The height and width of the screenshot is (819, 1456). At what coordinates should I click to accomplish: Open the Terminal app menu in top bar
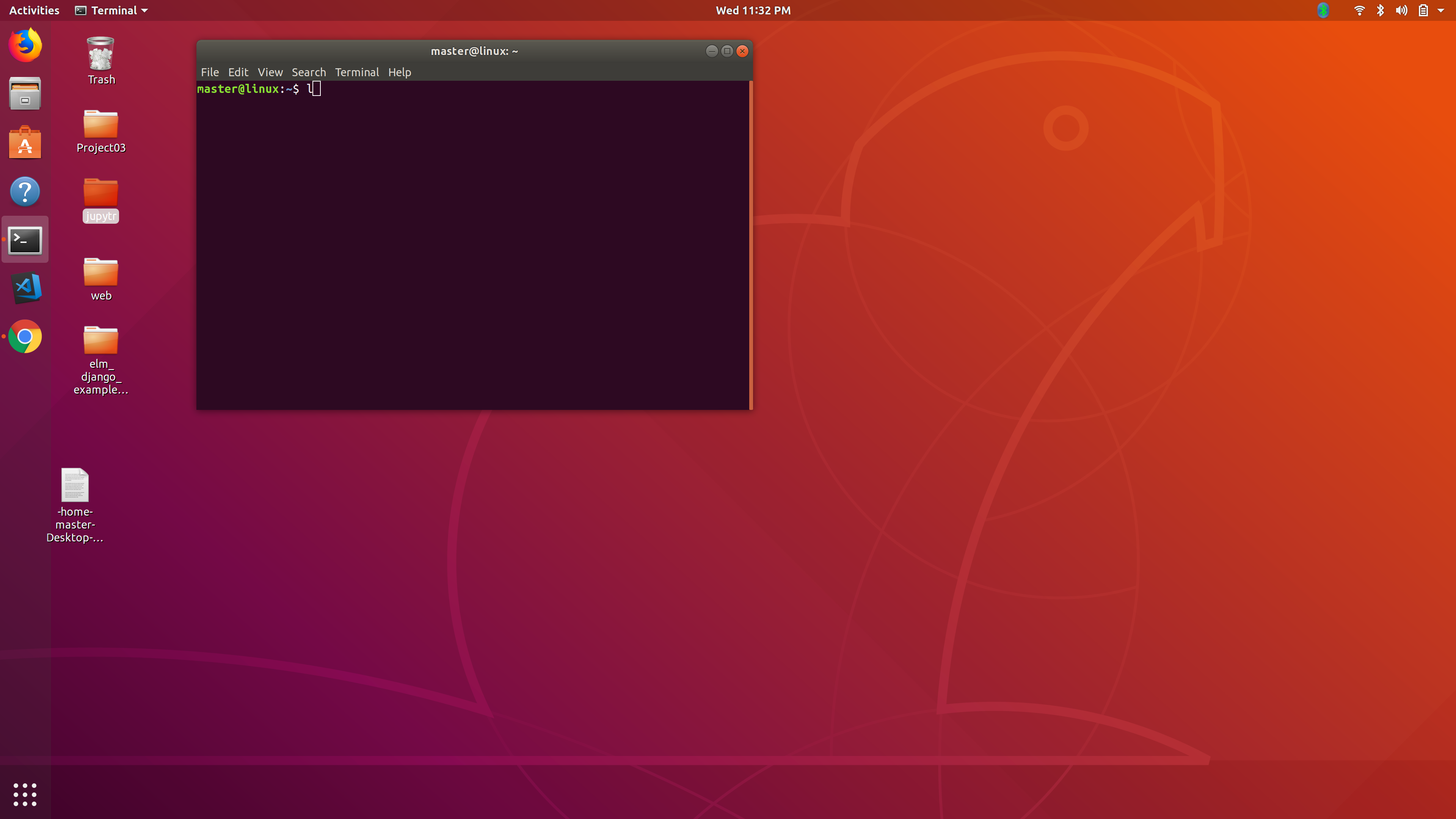point(111,10)
